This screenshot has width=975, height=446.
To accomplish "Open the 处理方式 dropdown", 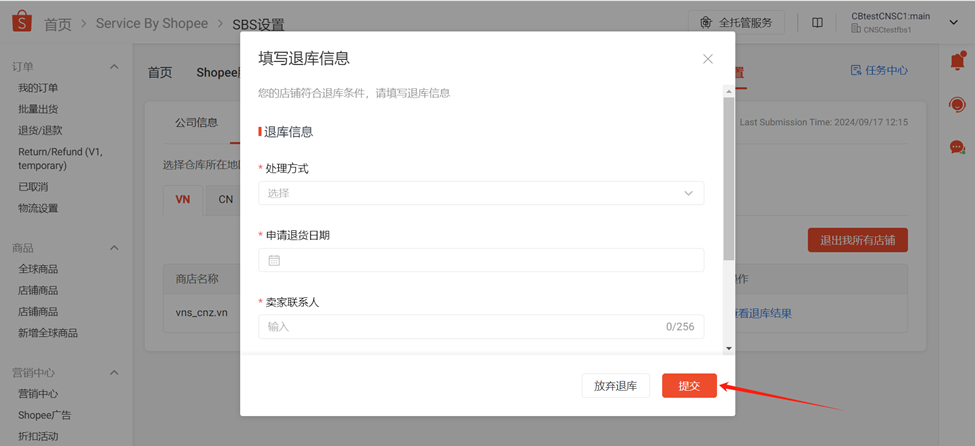I will 480,193.
